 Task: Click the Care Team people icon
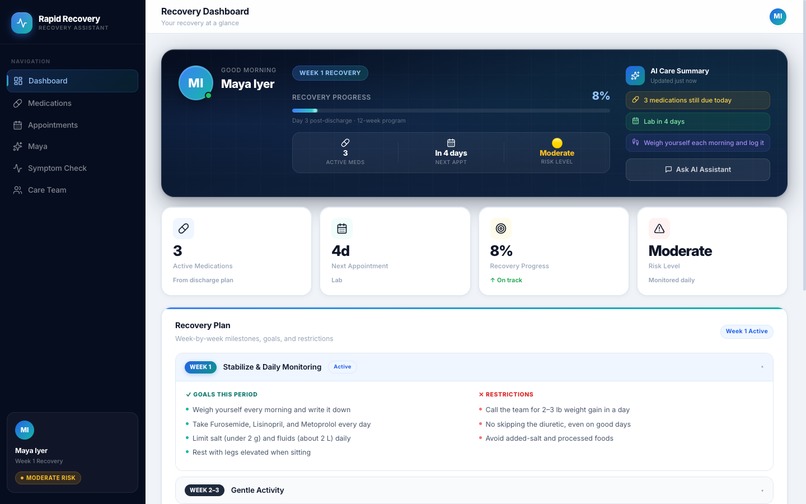(x=17, y=190)
